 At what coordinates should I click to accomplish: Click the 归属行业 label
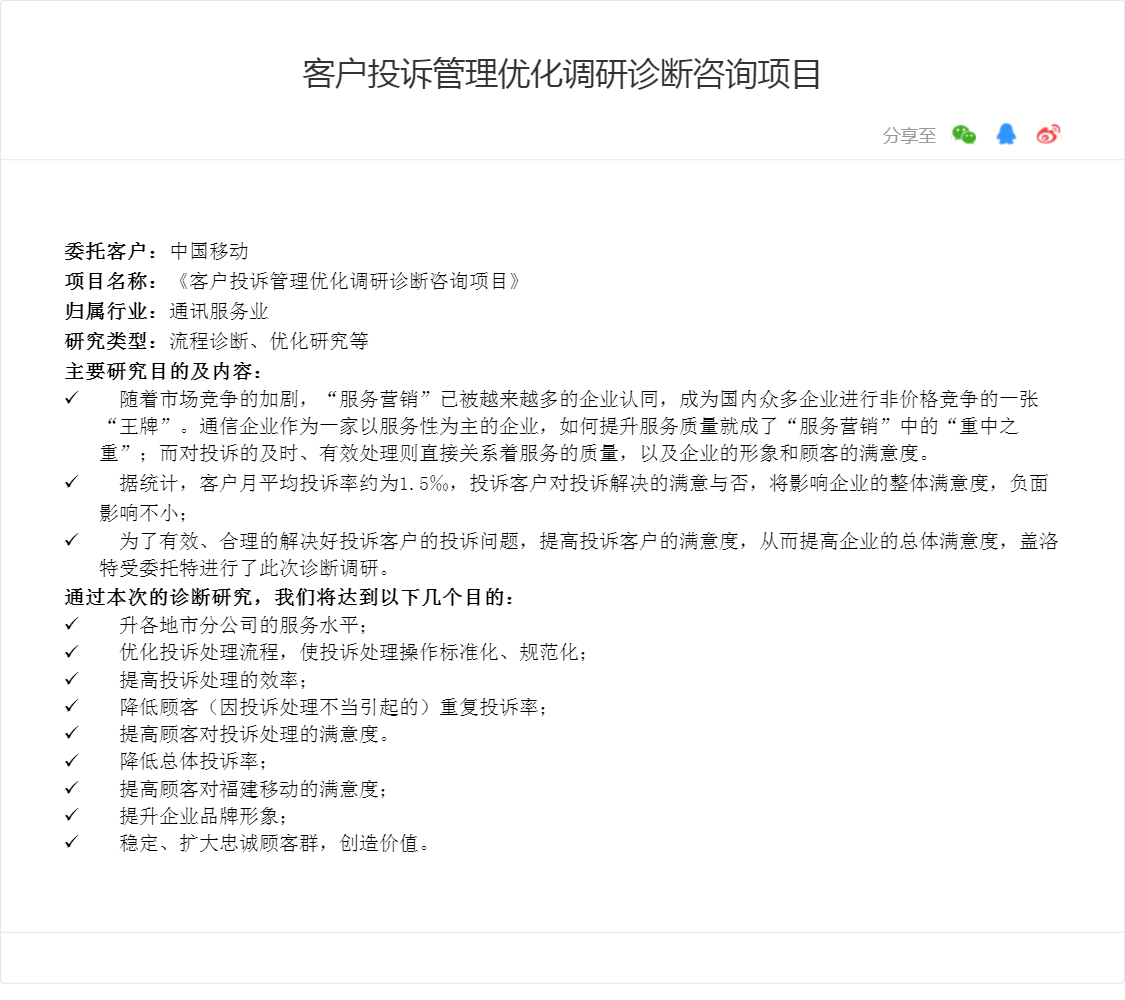tap(111, 311)
